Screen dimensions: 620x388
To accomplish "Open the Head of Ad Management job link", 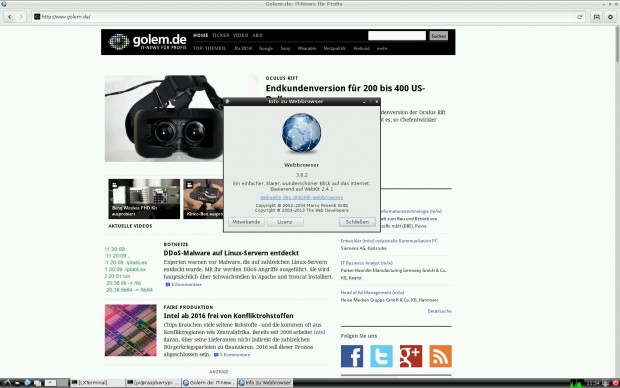I will (372, 292).
